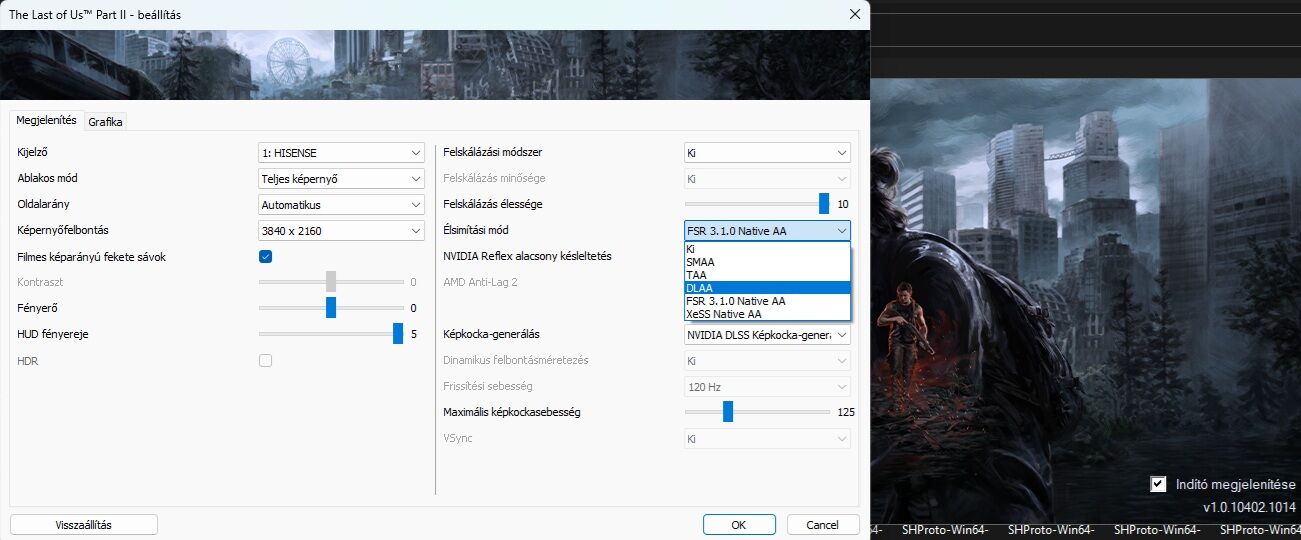Confirm settings with the OK button
Image resolution: width=1301 pixels, height=540 pixels.
click(x=739, y=525)
